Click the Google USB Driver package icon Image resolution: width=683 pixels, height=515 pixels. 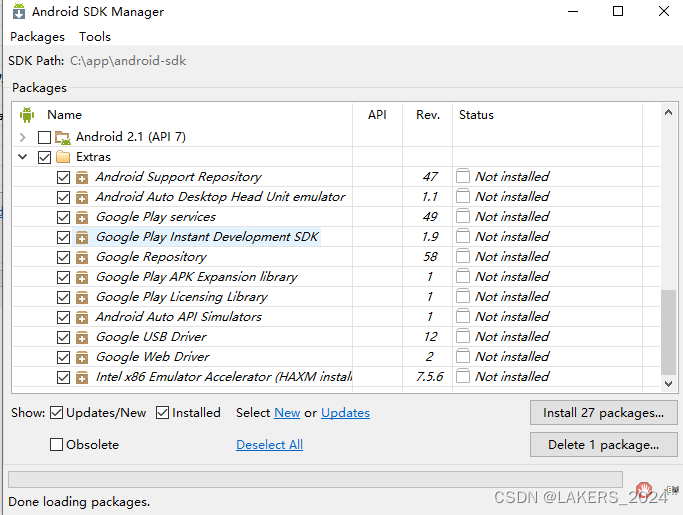pos(82,337)
